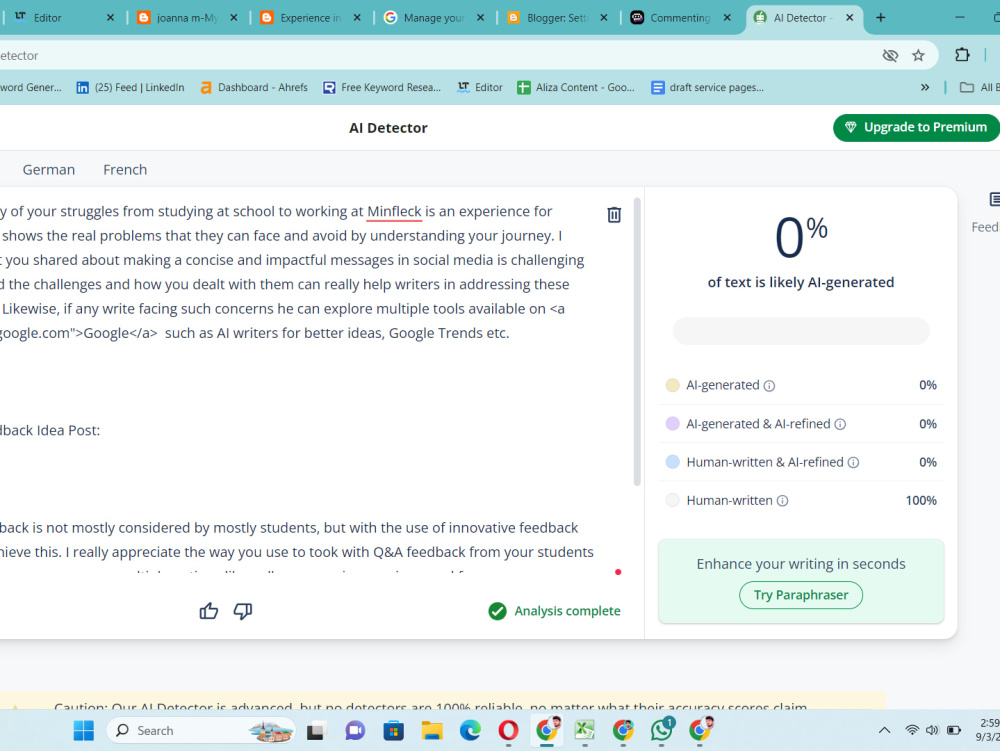Screen dimensions: 1000x751
Task: Switch to the Blogger: Sett browser tab
Action: point(556,18)
